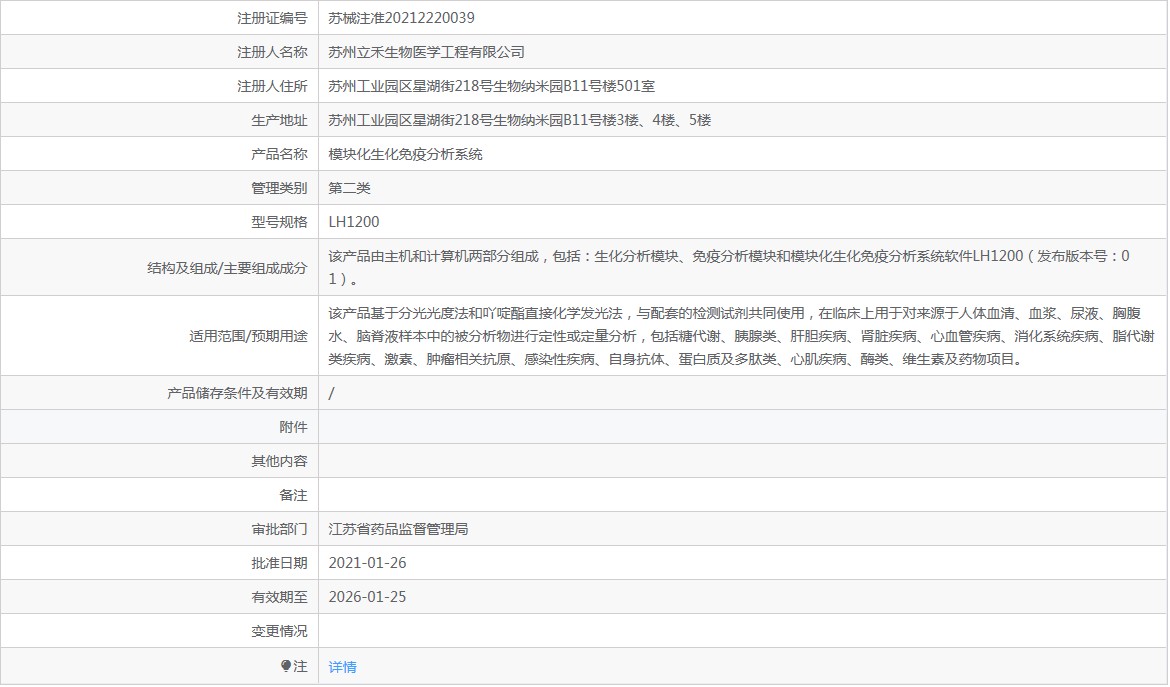Click the 产品名称 label
The width and height of the screenshot is (1170, 687).
279,154
